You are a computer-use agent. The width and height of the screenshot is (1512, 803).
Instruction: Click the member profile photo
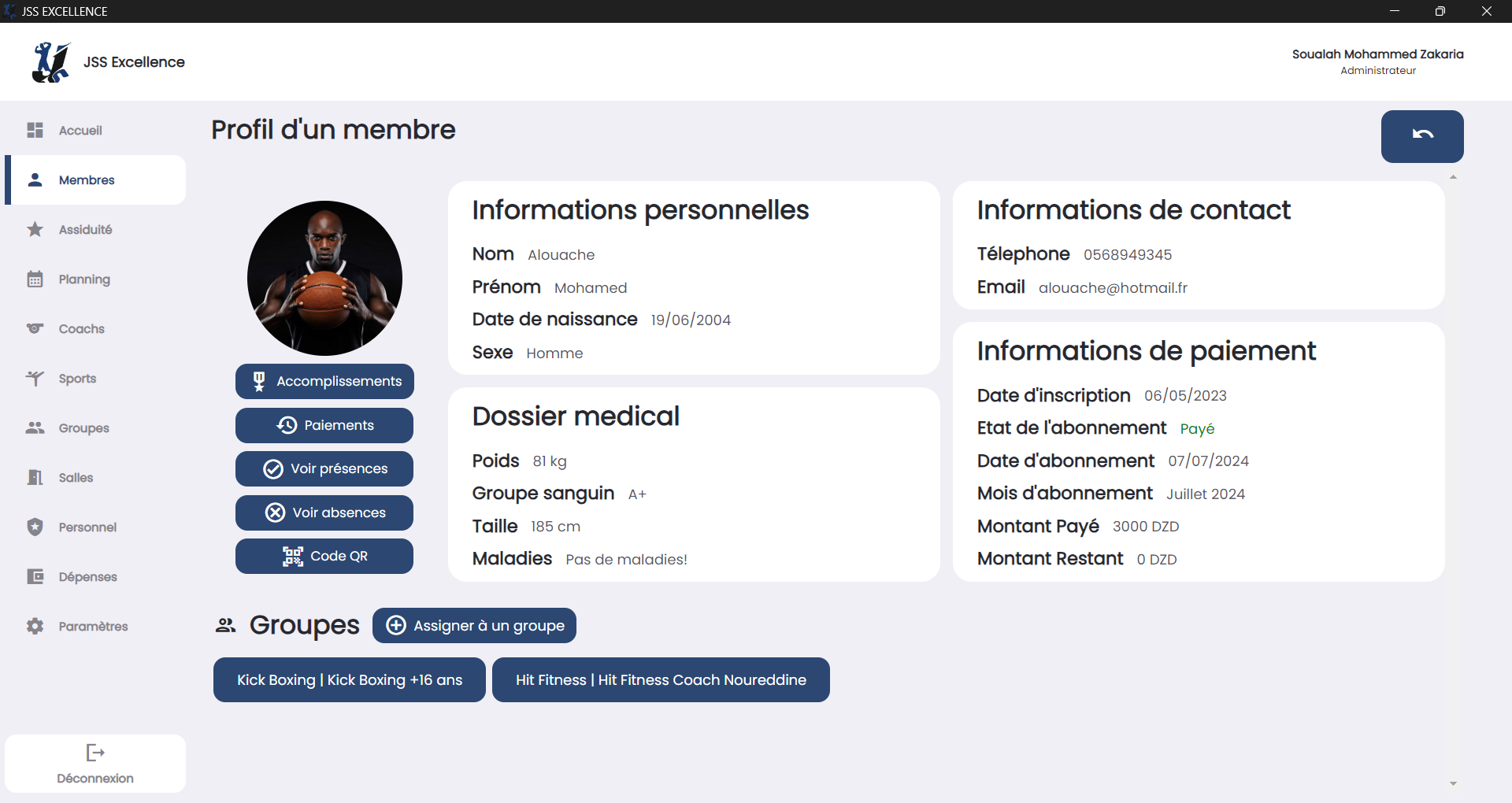pyautogui.click(x=324, y=278)
